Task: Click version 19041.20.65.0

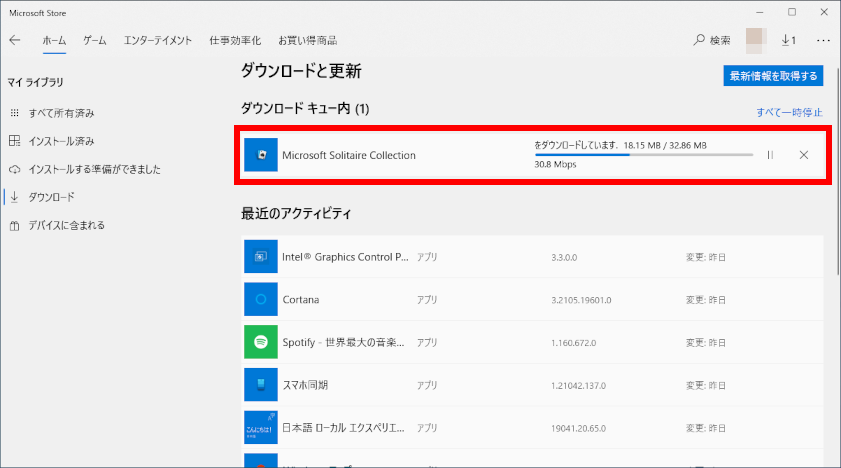Action: 578,428
